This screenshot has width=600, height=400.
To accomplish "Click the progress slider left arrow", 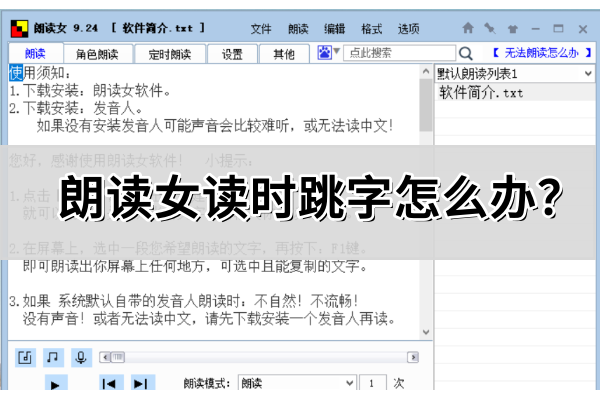I will [105, 357].
